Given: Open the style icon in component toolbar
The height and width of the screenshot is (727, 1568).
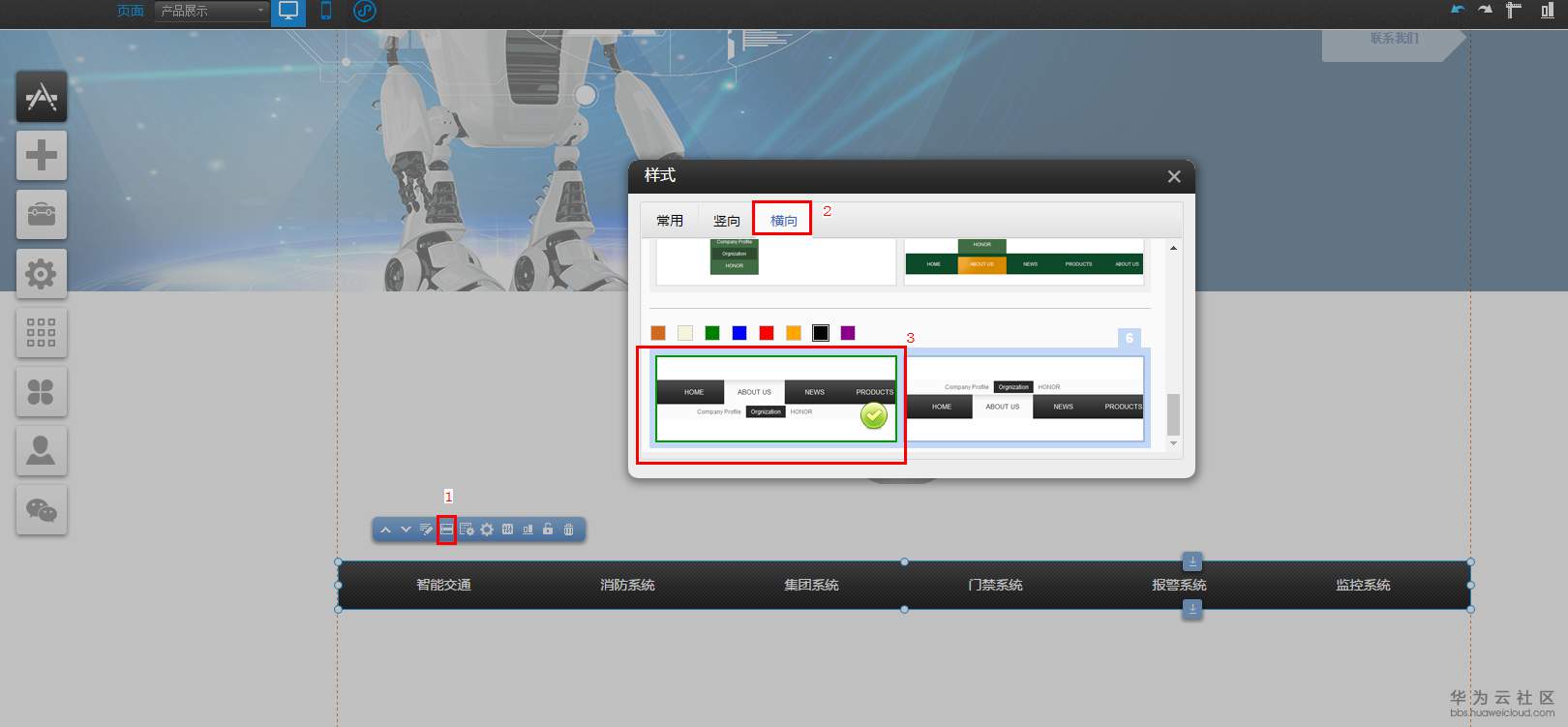Looking at the screenshot, I should [x=446, y=530].
